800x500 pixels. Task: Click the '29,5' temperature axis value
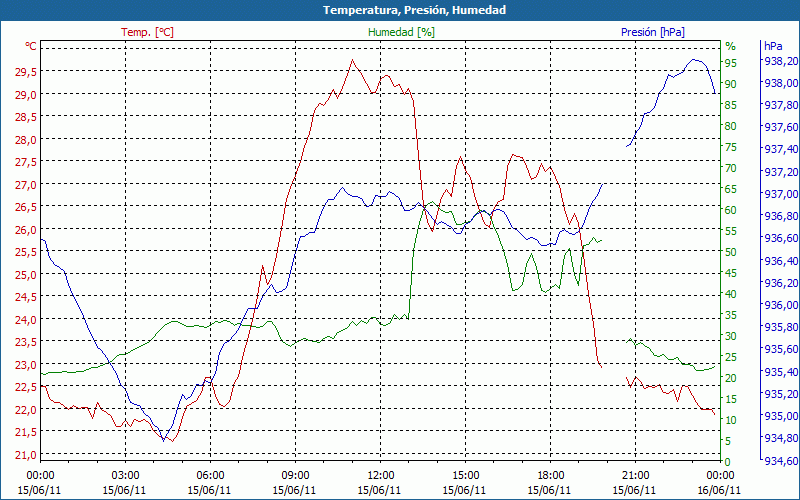pyautogui.click(x=26, y=72)
